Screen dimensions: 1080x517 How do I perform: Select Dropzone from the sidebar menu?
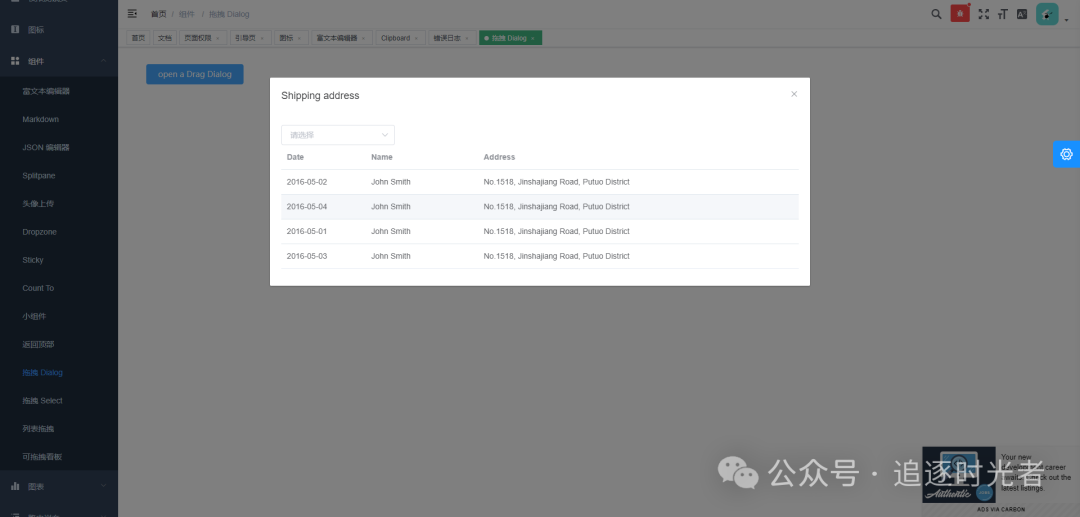[x=41, y=232]
